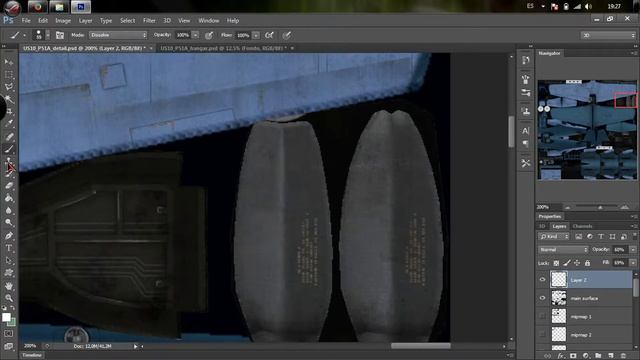This screenshot has height=360, width=640.
Task: Add a layer style with fx button
Action: tap(561, 356)
